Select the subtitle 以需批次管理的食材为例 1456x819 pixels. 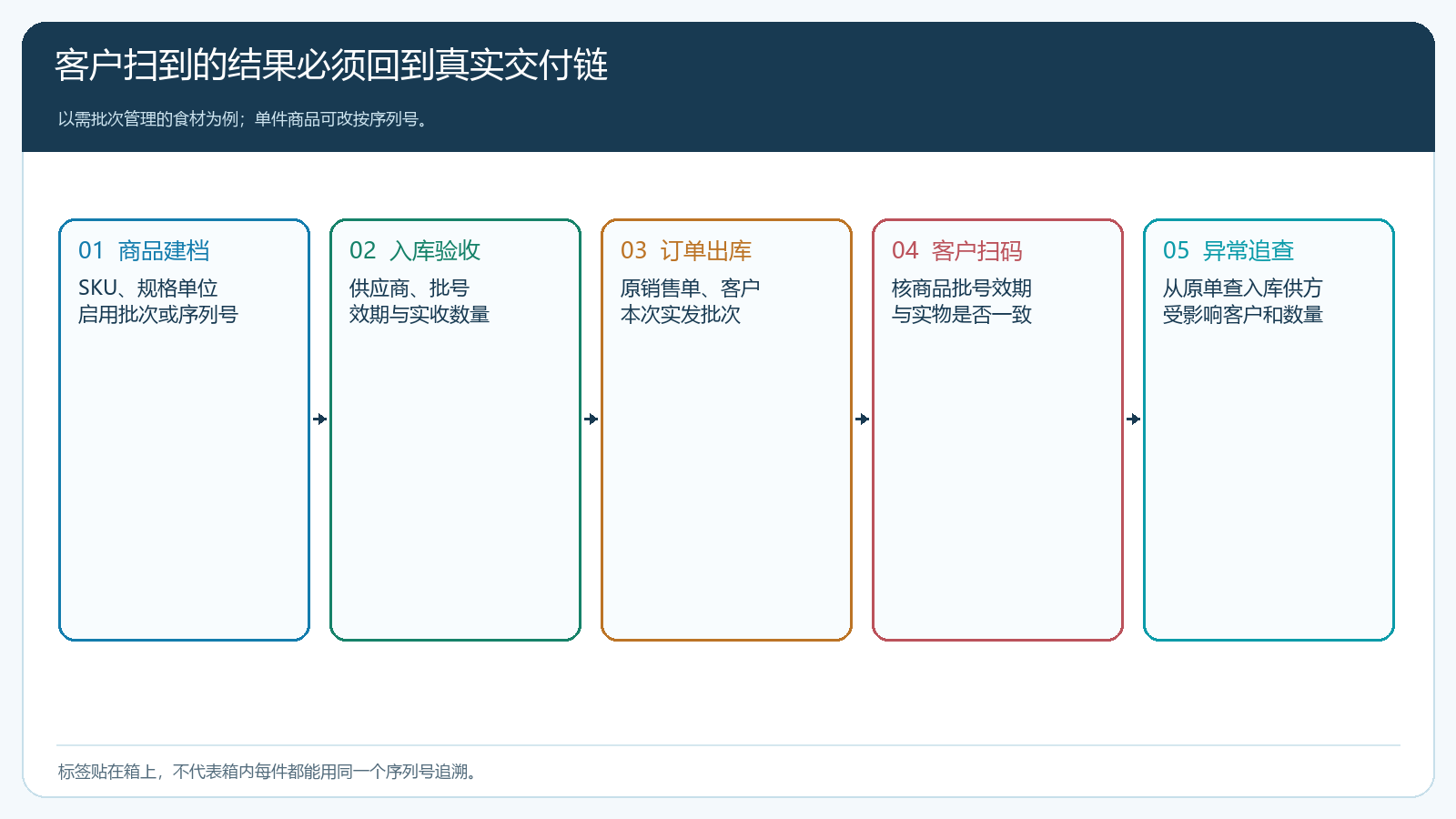click(148, 119)
